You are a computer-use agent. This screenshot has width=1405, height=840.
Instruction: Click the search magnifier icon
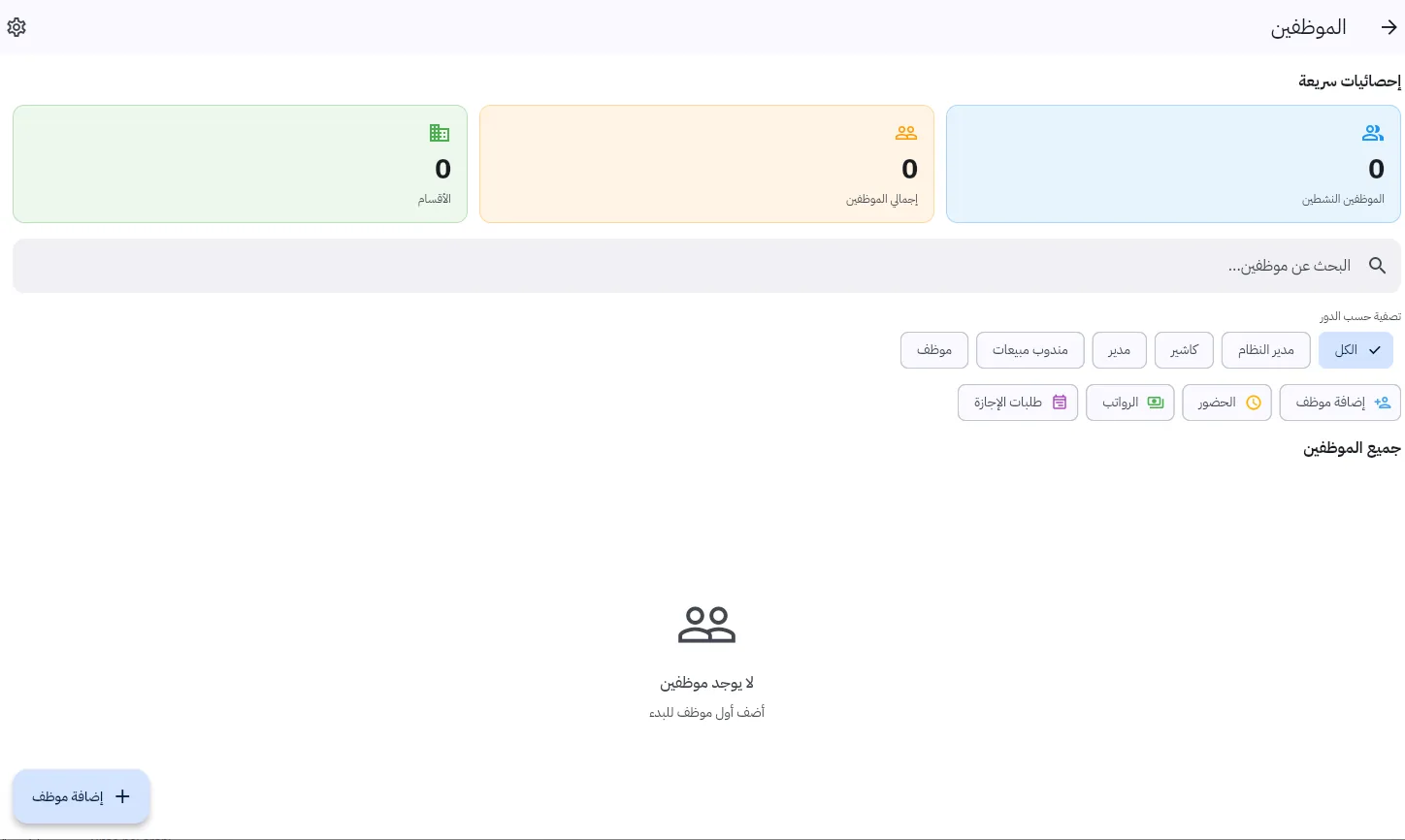1377,266
